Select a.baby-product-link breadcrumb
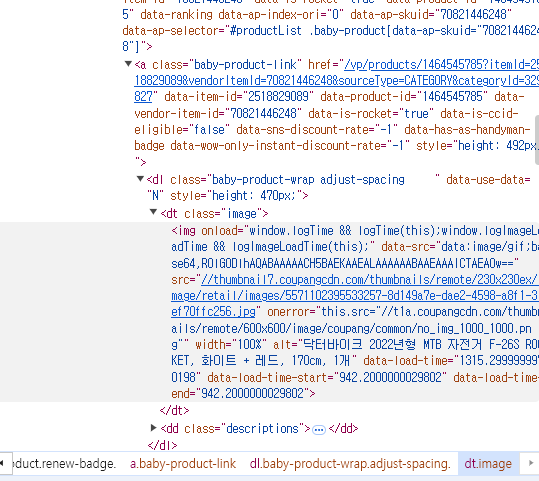This screenshot has height=481, width=539. pyautogui.click(x=183, y=464)
